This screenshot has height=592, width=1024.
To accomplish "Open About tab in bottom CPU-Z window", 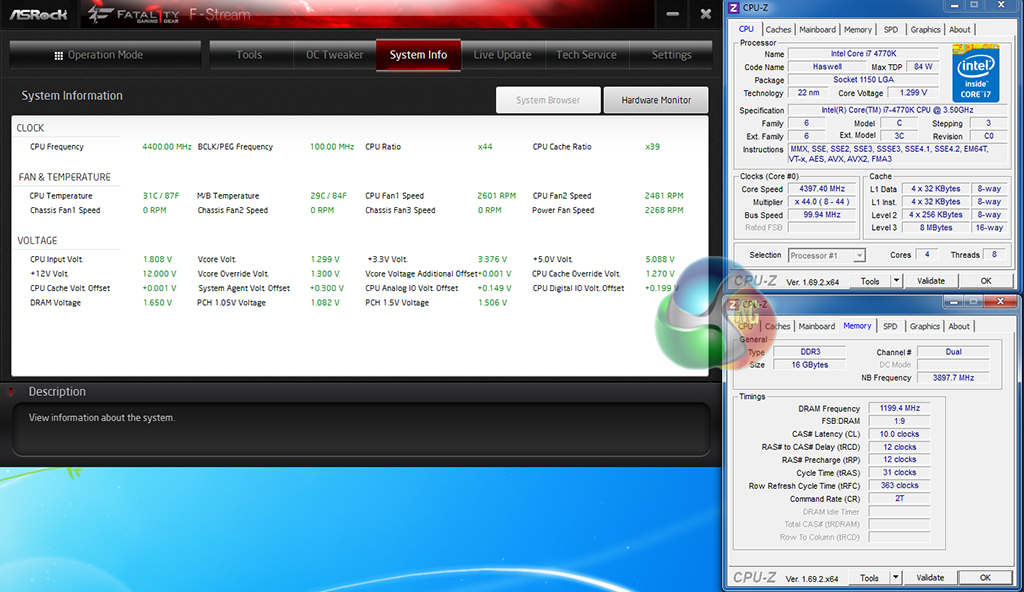I will tap(959, 326).
